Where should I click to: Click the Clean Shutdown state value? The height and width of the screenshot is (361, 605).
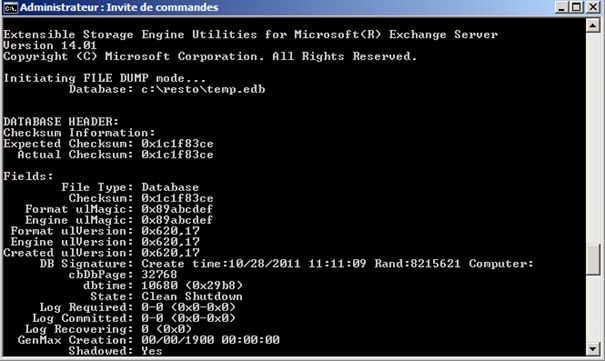tap(192, 297)
